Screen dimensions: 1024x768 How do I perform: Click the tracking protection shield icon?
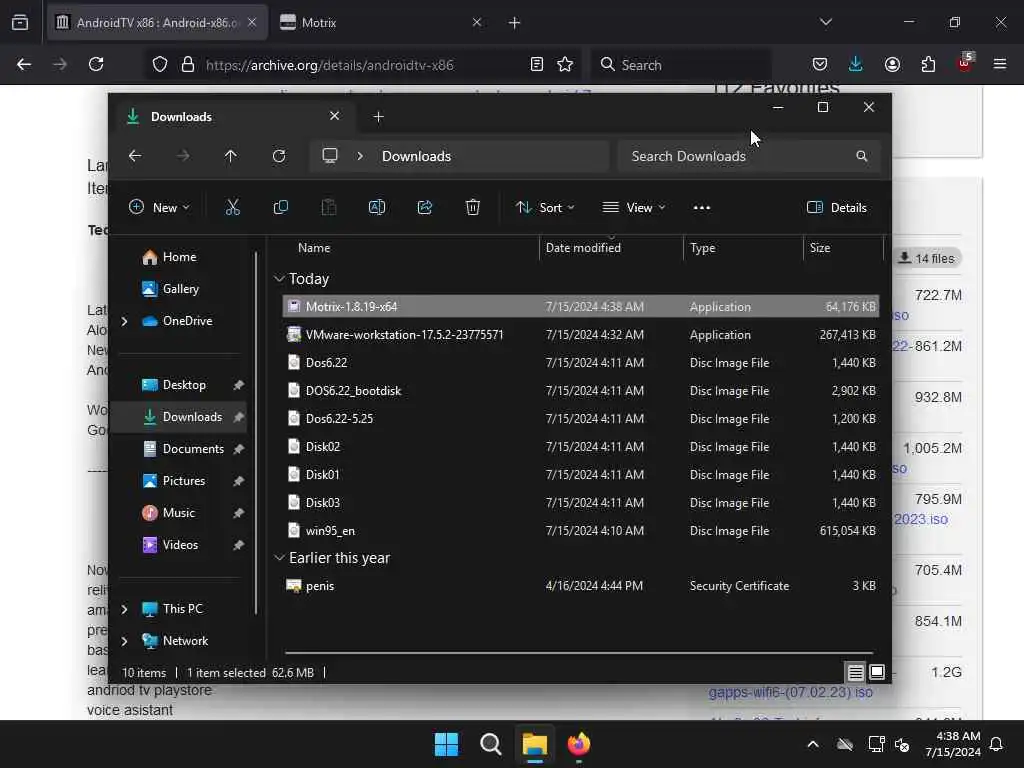click(x=160, y=64)
